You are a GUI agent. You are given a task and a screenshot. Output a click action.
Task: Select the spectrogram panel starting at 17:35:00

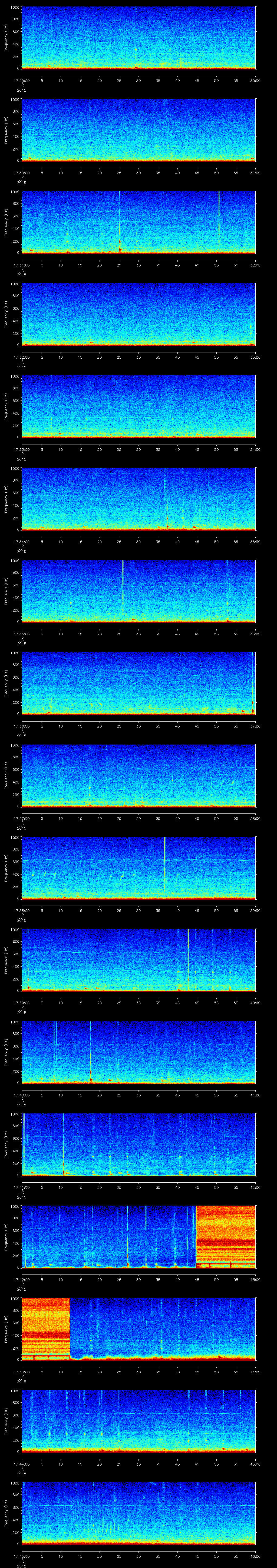point(138,591)
